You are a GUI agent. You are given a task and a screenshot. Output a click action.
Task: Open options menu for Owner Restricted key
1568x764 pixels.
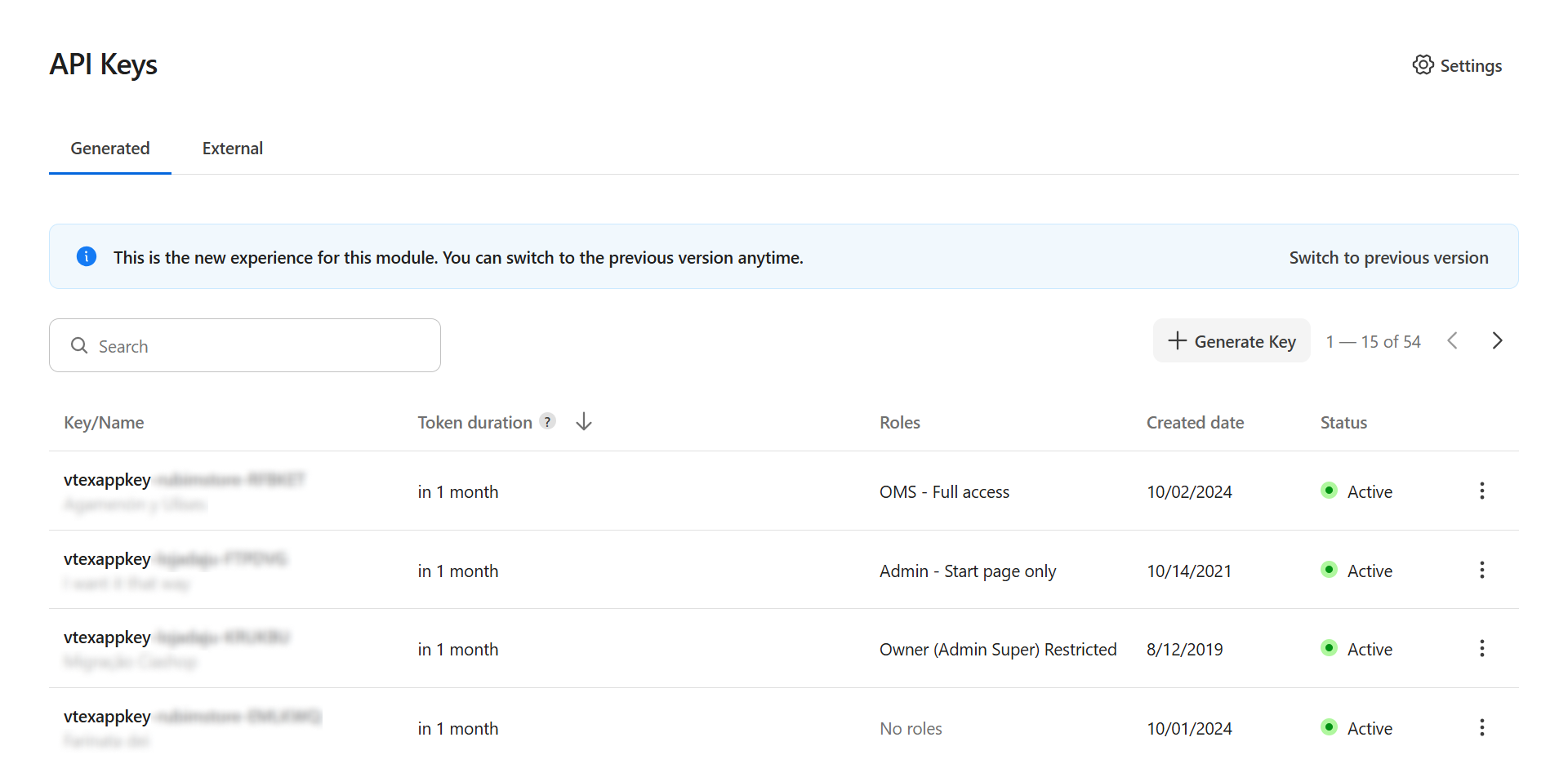pos(1481,649)
